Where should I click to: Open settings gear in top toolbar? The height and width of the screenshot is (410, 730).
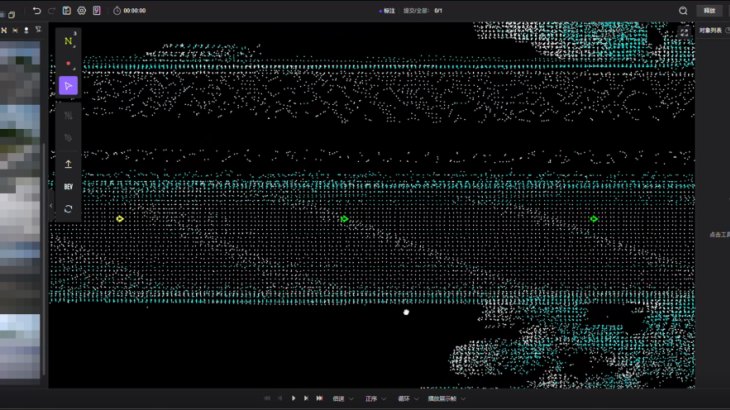click(x=82, y=10)
